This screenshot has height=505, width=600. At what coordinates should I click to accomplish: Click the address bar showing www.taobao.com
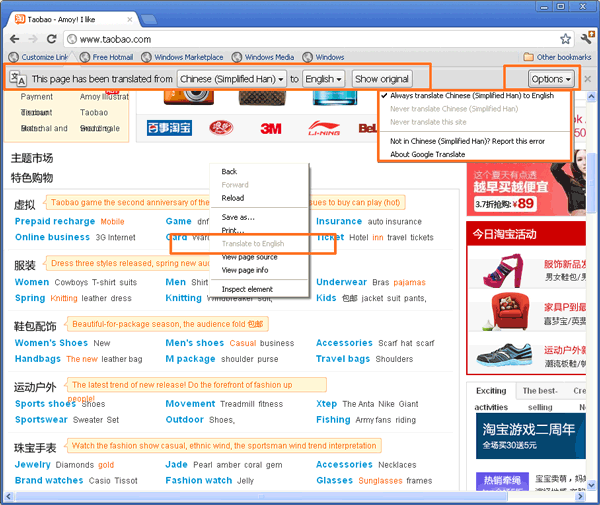pos(300,39)
